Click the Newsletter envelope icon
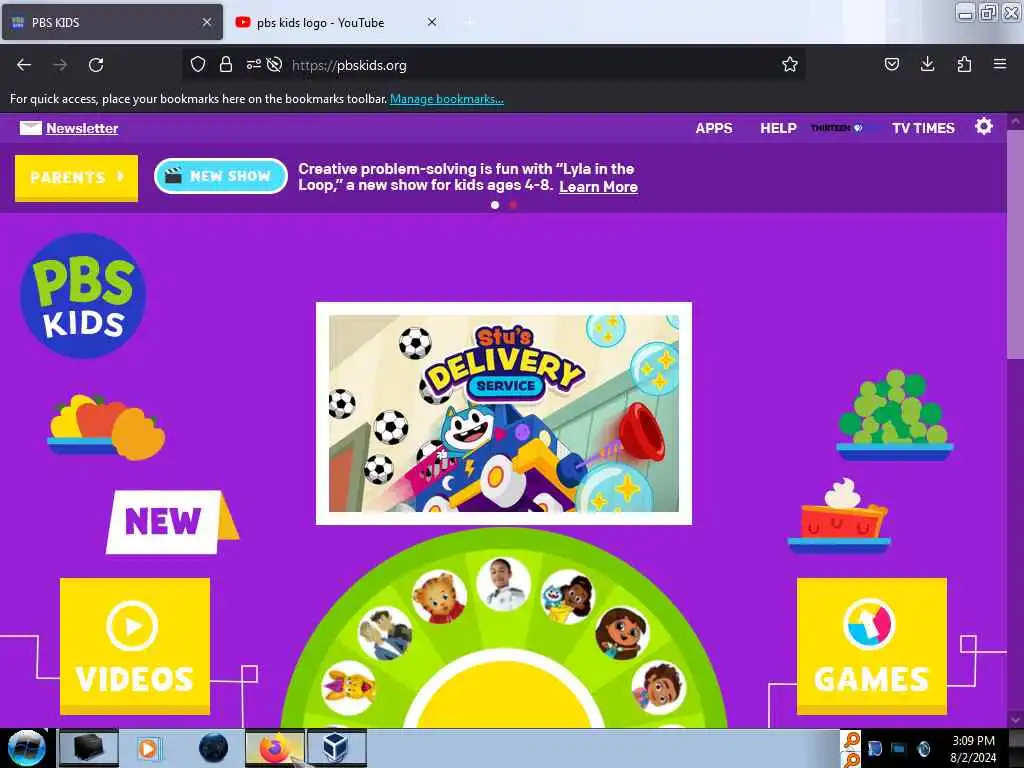The width and height of the screenshot is (1024, 768). pos(31,128)
